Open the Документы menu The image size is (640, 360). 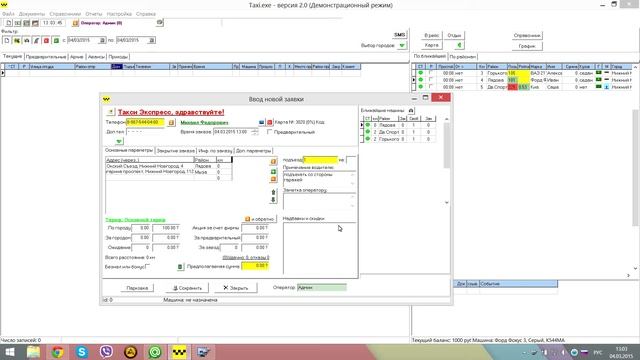32,14
